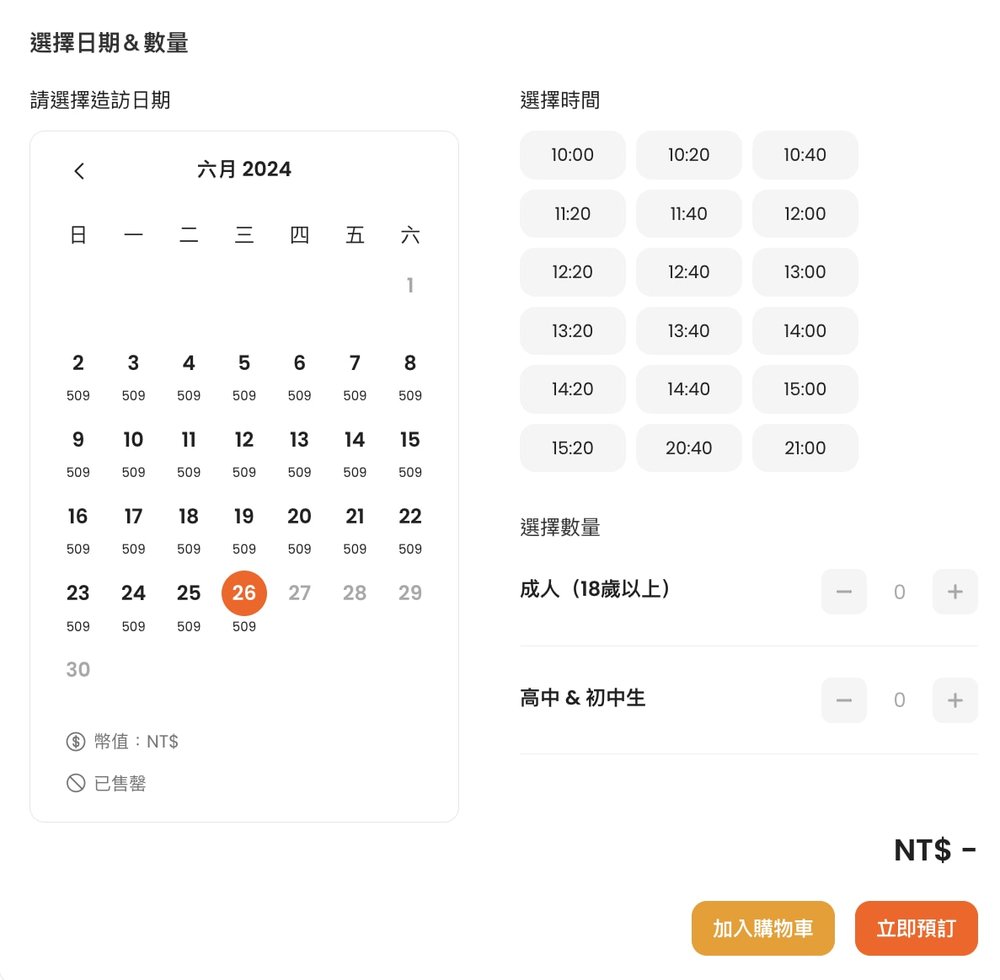Choose the 12:40 time slot

click(x=688, y=272)
